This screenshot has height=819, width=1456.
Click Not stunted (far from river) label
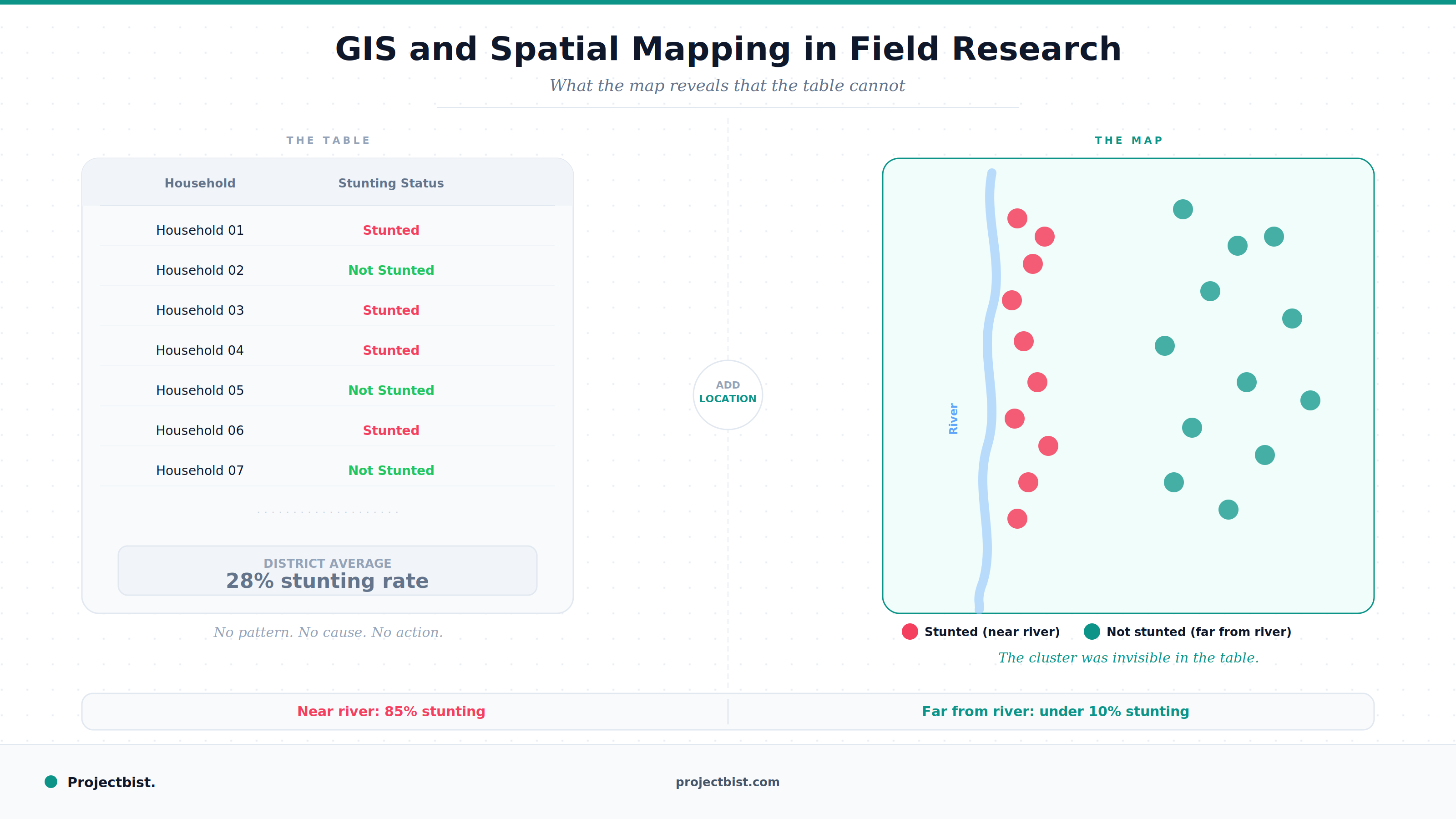tap(1199, 632)
